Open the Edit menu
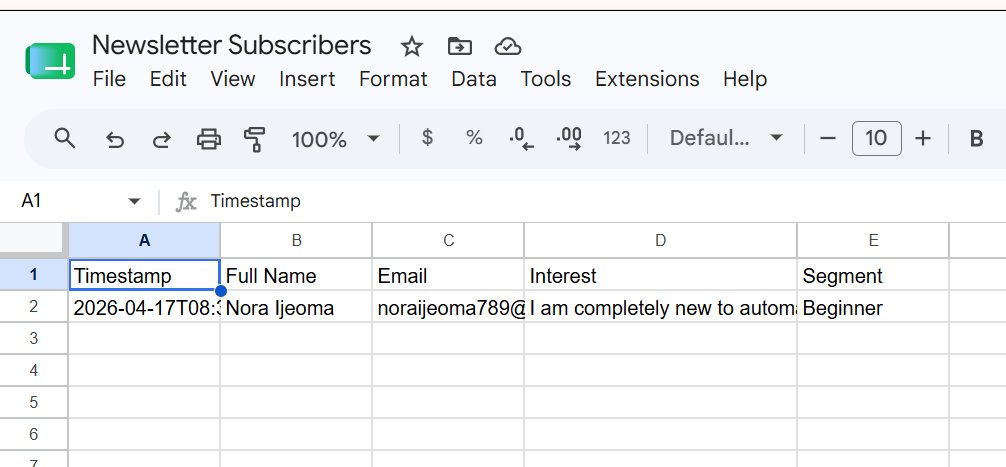This screenshot has height=467, width=1006. pos(168,79)
